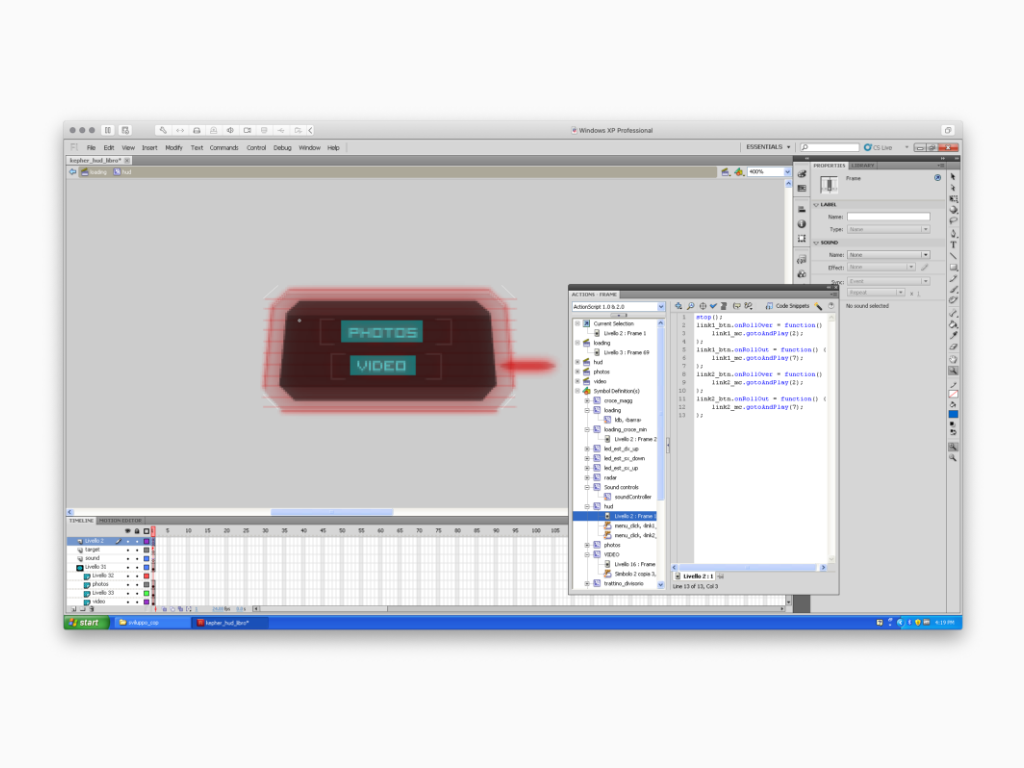1024x768 pixels.
Task: Select the Text tool
Action: 953,244
